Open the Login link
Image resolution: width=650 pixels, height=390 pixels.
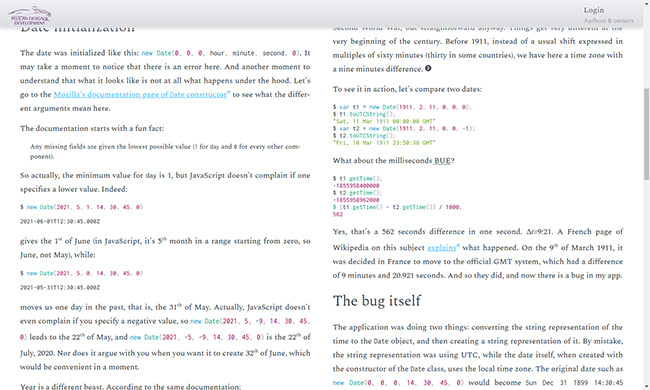(x=594, y=10)
